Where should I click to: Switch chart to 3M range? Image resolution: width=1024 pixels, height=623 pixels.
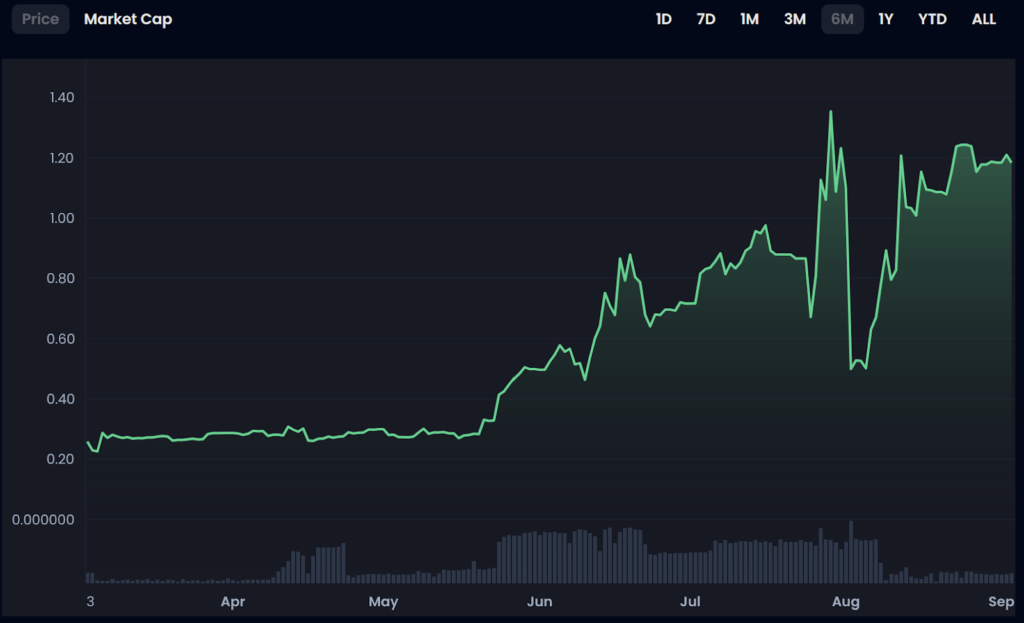(x=795, y=19)
